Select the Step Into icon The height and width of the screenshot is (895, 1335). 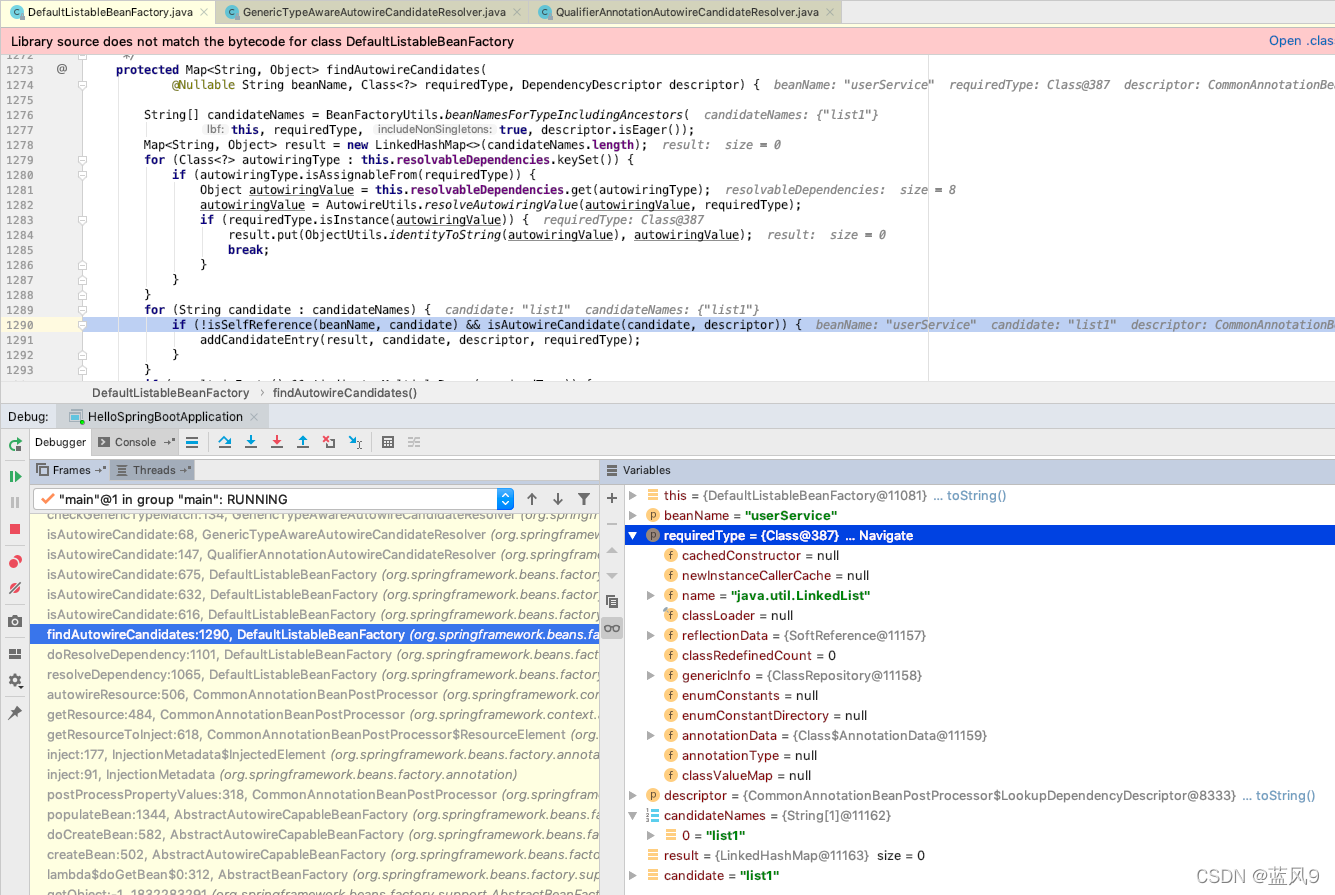[x=251, y=441]
